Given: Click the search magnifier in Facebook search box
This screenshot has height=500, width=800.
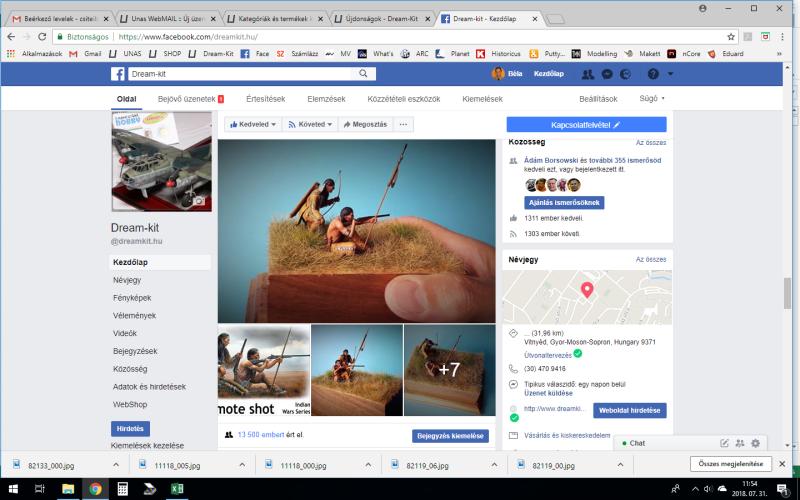Looking at the screenshot, I should (x=362, y=74).
